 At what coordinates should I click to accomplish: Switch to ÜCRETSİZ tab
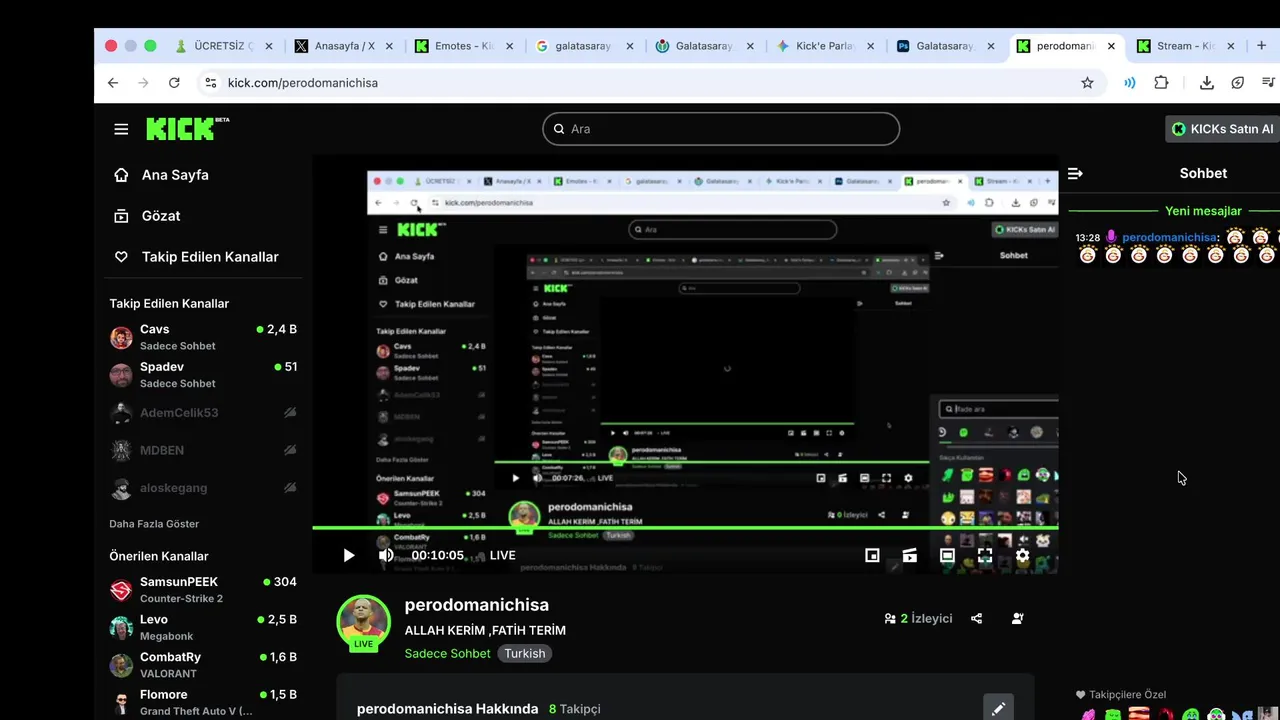pyautogui.click(x=223, y=46)
